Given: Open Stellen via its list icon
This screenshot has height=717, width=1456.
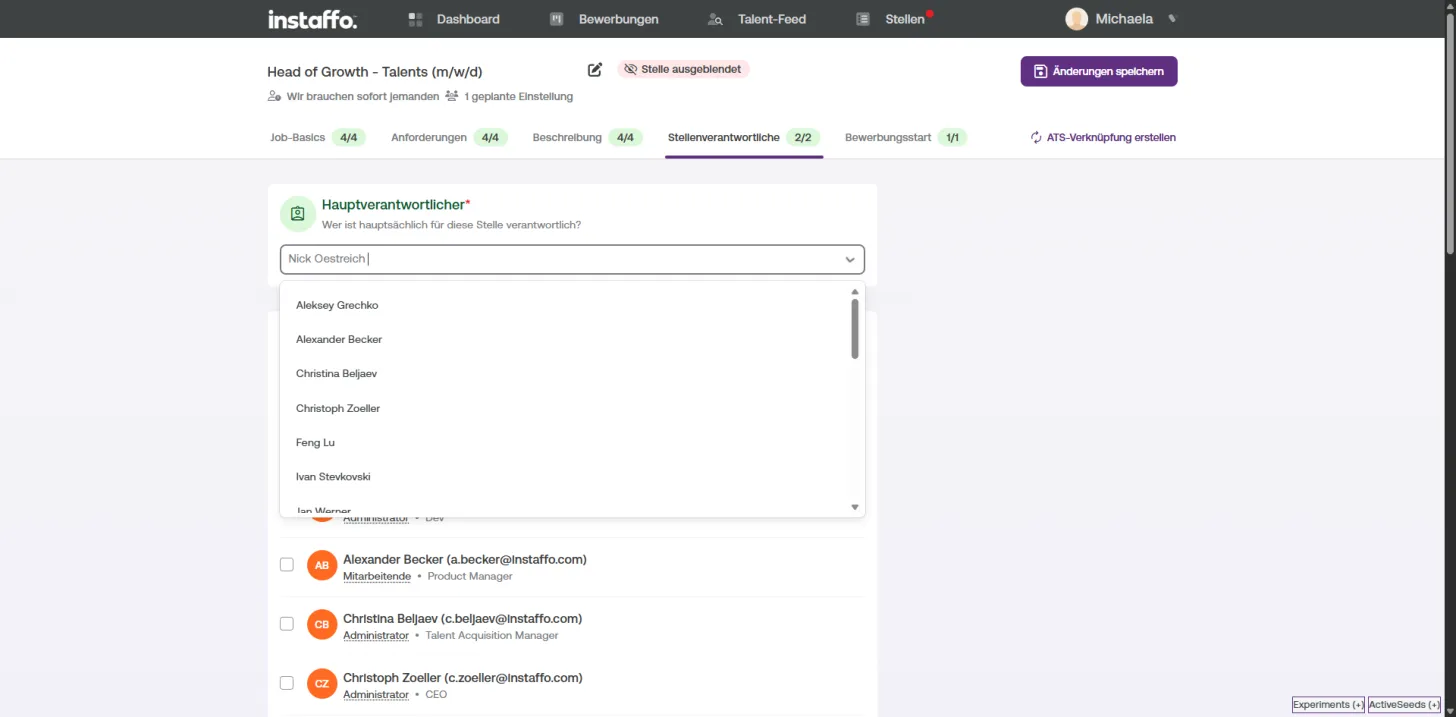Looking at the screenshot, I should [x=863, y=19].
